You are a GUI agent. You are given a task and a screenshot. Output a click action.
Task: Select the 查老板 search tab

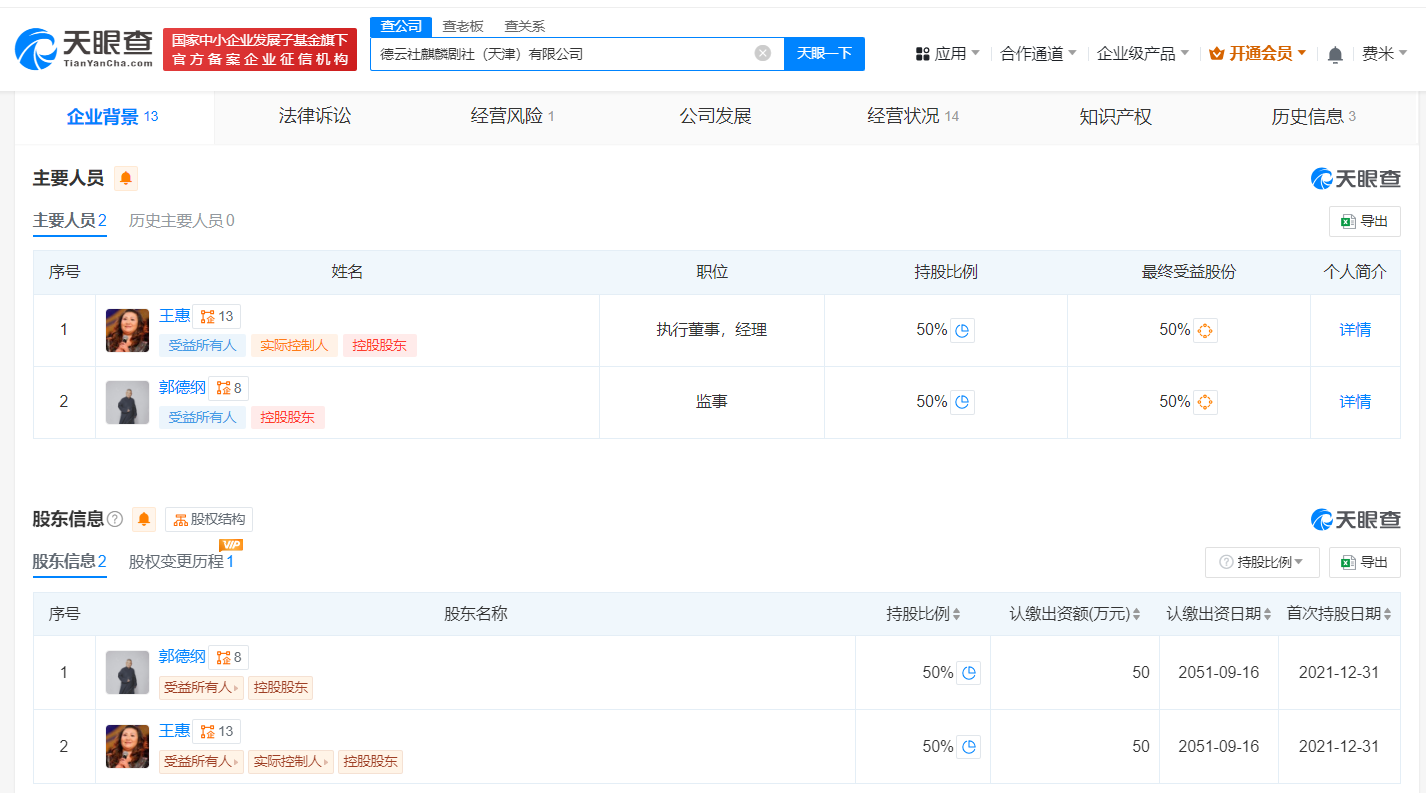[x=460, y=26]
